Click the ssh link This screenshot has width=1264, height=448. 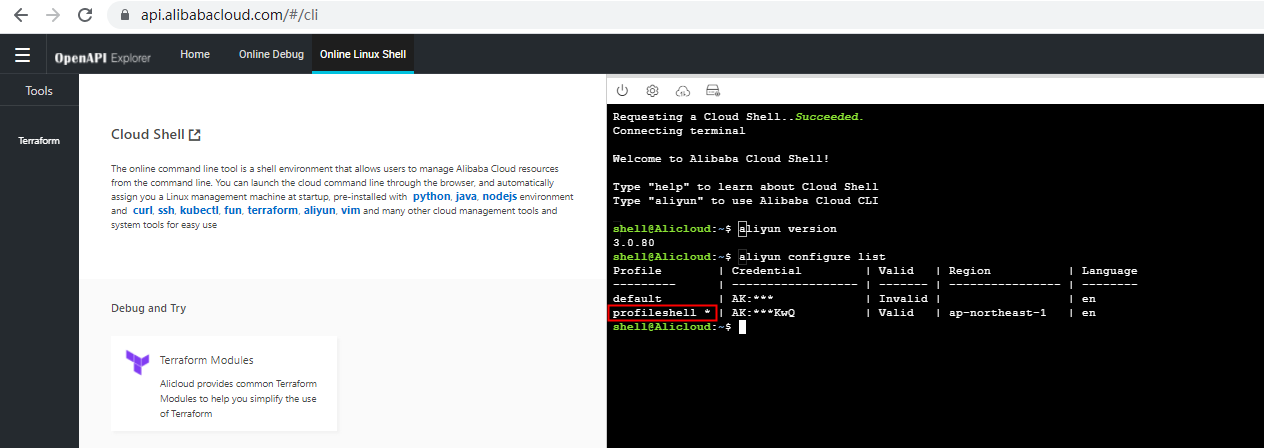(x=166, y=211)
